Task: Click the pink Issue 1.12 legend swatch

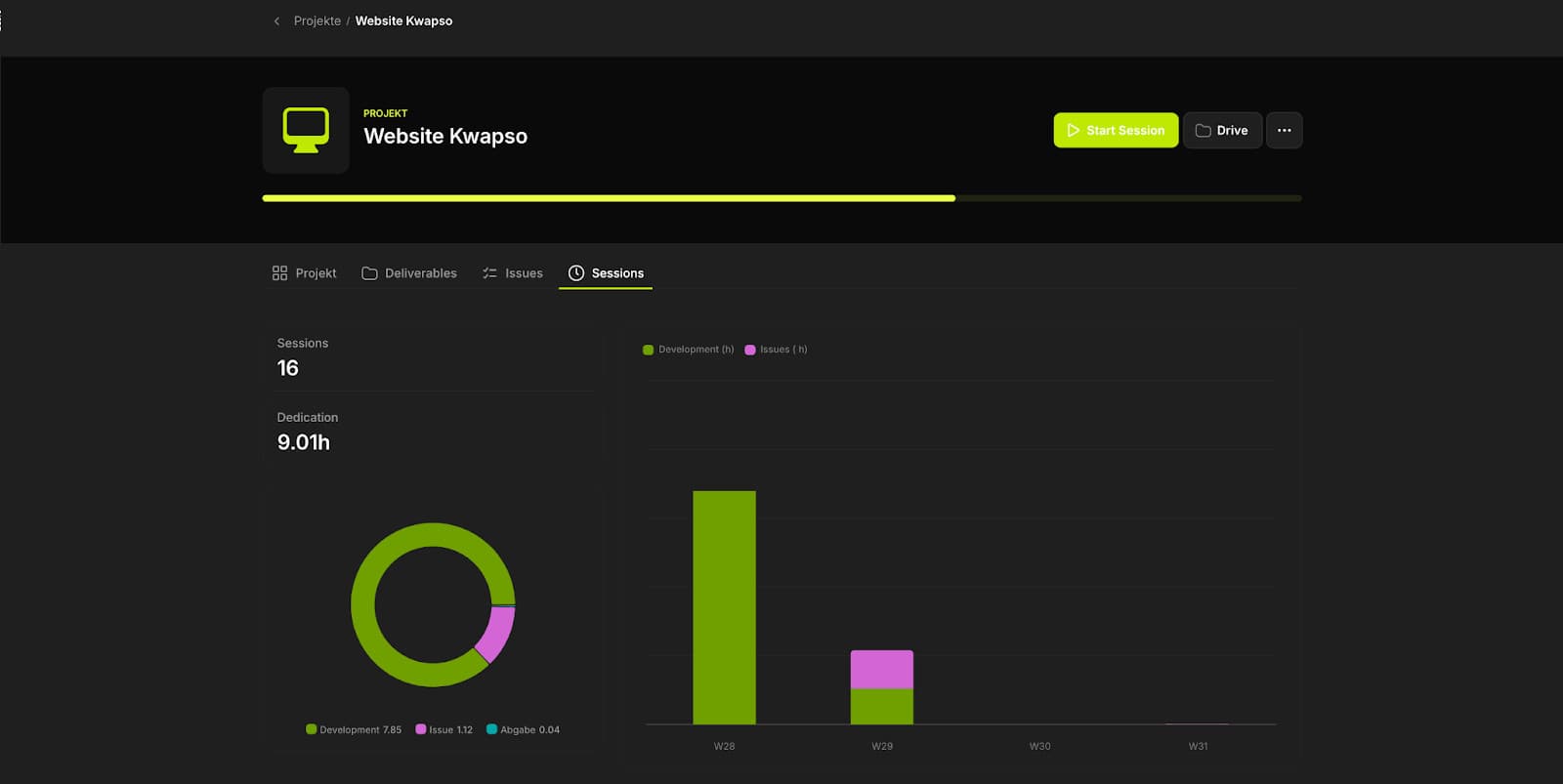Action: [x=421, y=729]
